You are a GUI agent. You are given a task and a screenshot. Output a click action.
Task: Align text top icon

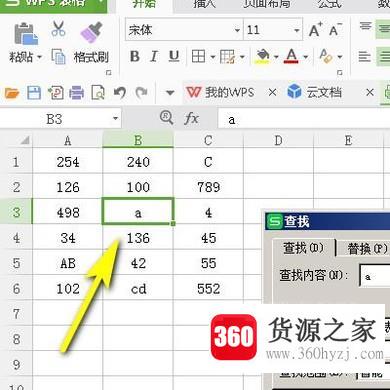(365, 27)
